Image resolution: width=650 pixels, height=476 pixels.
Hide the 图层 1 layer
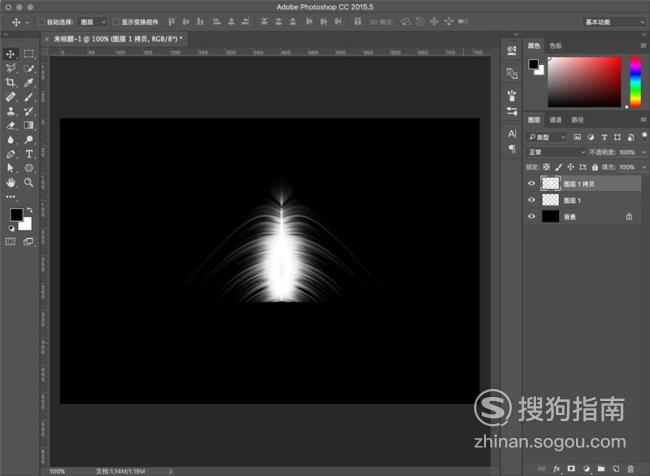531,200
